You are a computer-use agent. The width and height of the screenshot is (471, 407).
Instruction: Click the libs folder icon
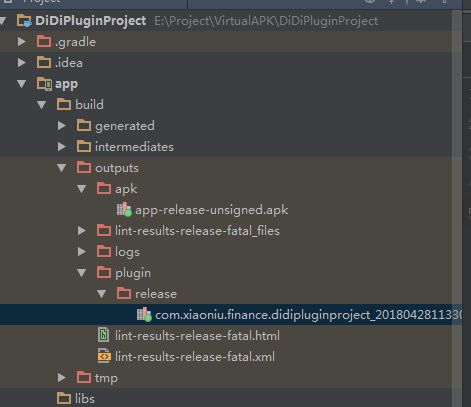click(64, 399)
